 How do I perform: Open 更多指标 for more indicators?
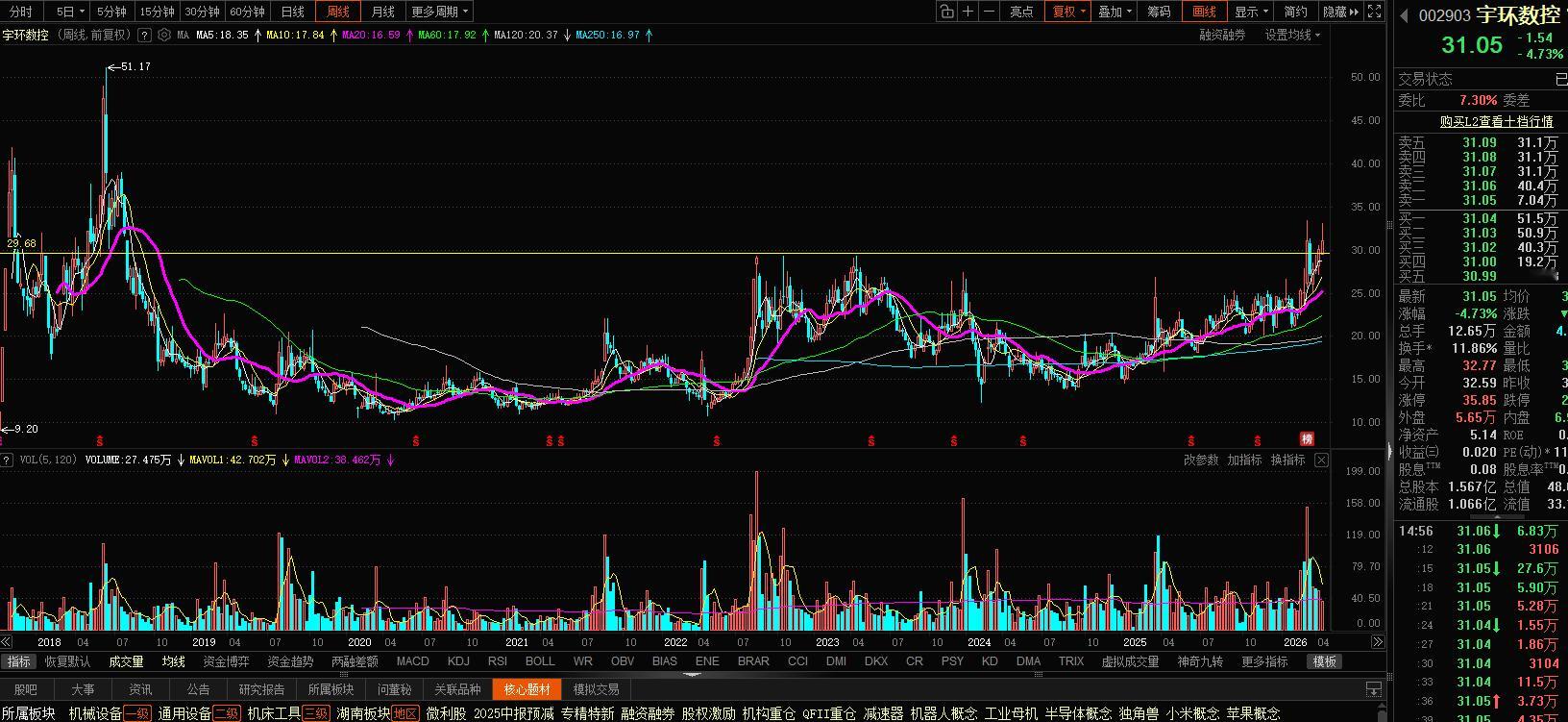pyautogui.click(x=1264, y=661)
